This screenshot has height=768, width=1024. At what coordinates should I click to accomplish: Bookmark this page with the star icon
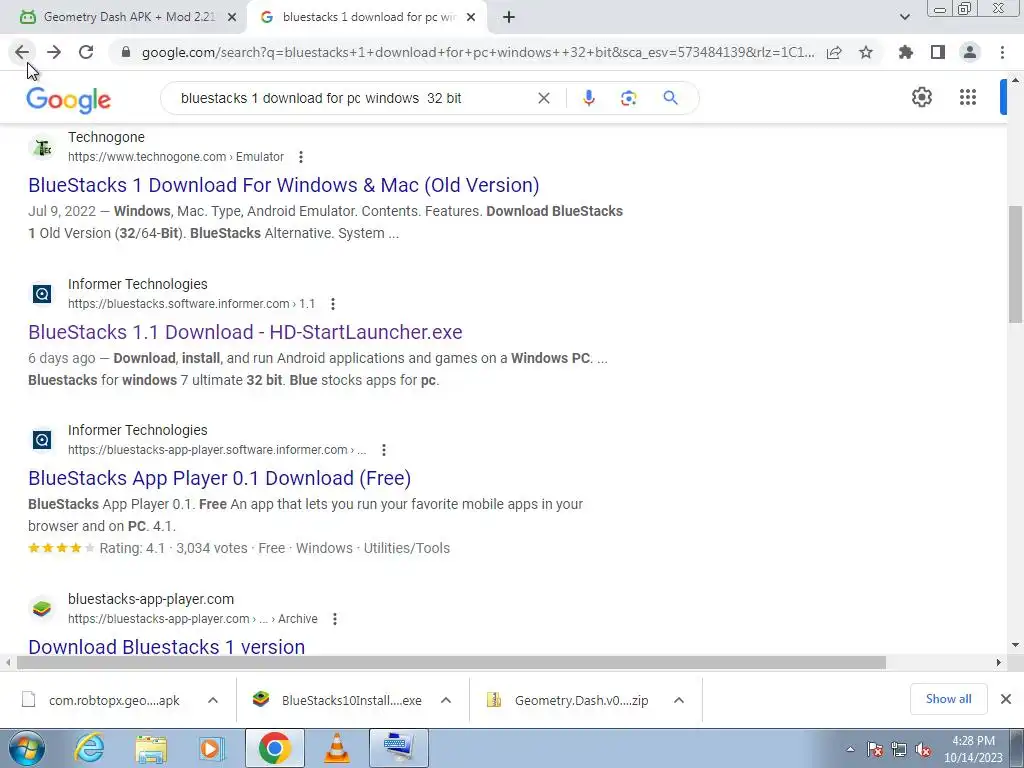click(x=866, y=52)
